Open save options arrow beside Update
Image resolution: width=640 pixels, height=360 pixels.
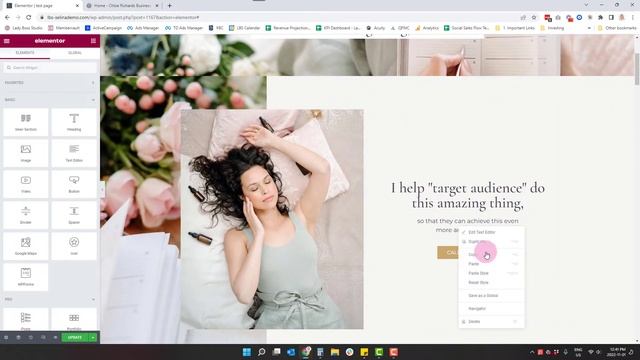93,338
